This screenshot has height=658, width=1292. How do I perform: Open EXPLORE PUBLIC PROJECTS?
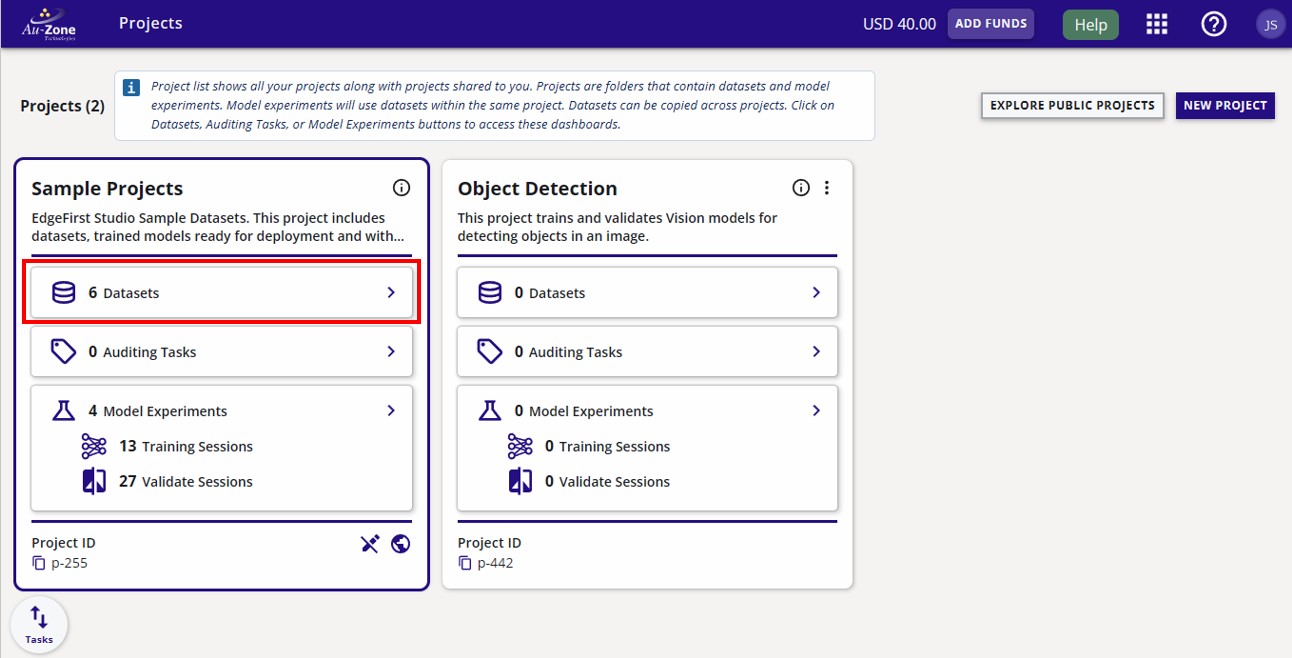pos(1072,105)
